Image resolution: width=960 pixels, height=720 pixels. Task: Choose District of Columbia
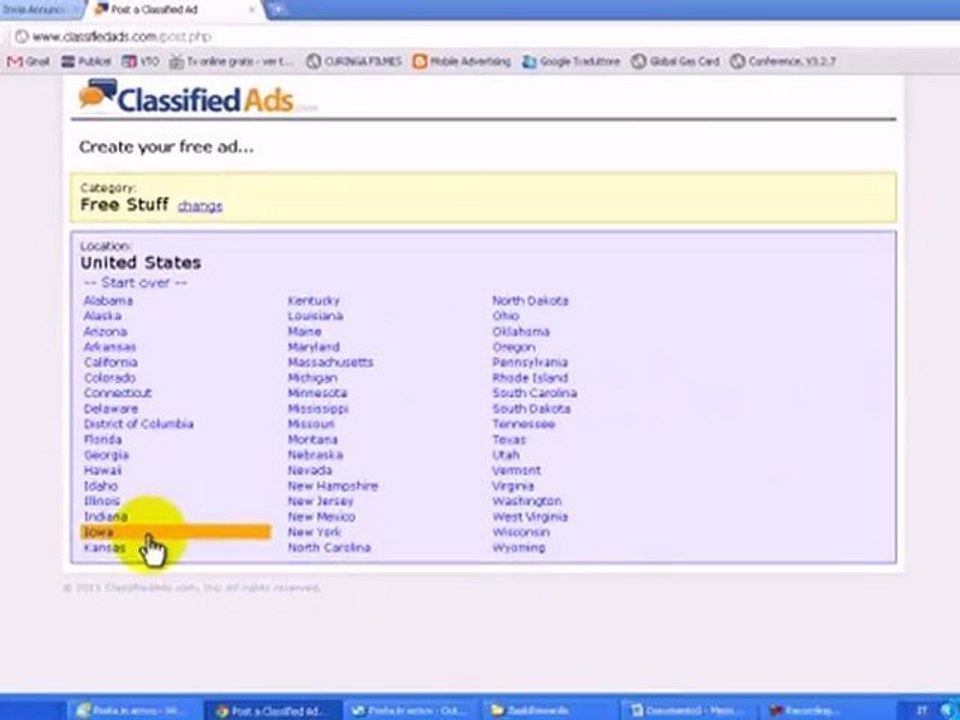[x=138, y=424]
